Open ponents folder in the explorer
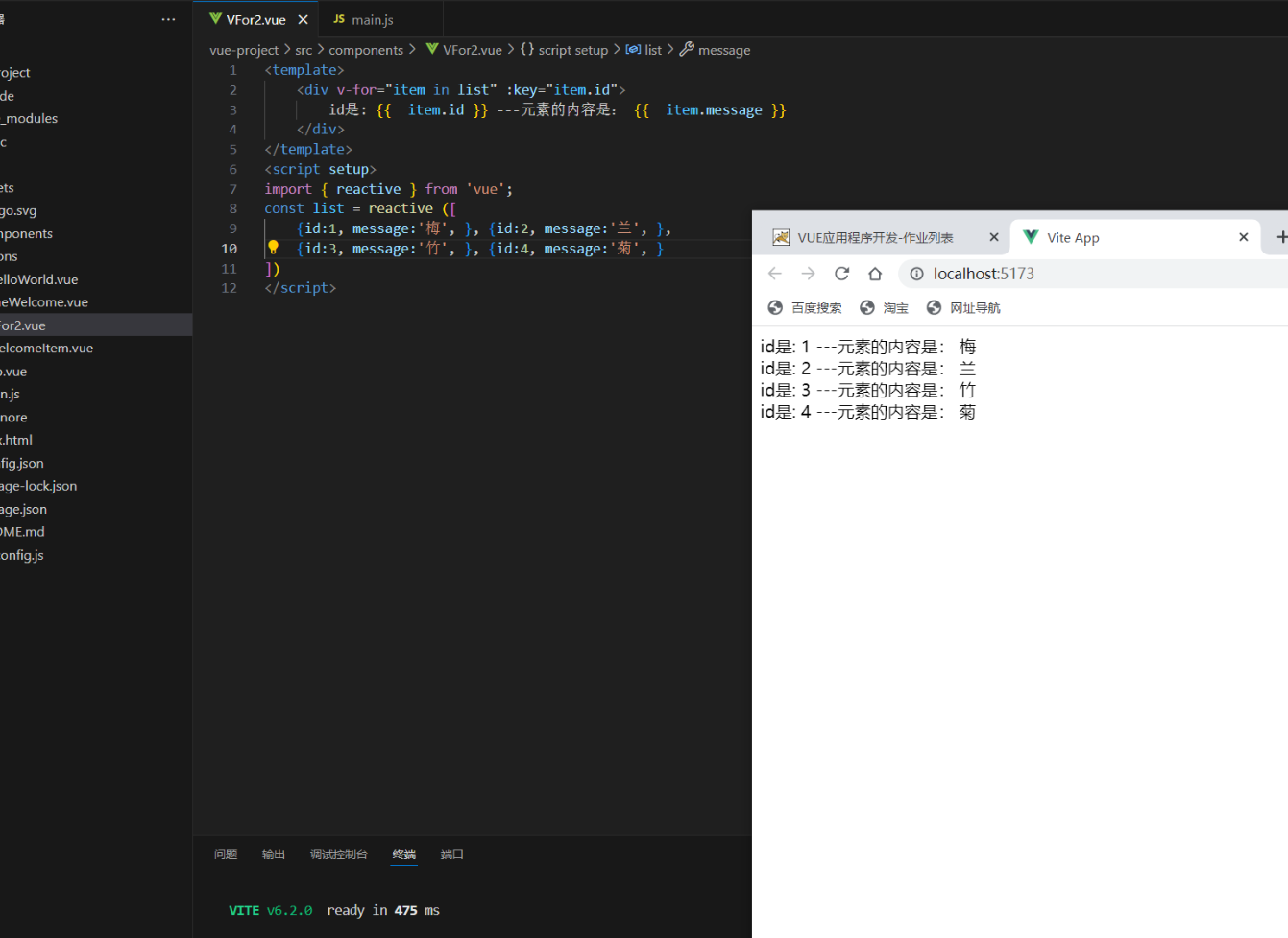 [26, 233]
